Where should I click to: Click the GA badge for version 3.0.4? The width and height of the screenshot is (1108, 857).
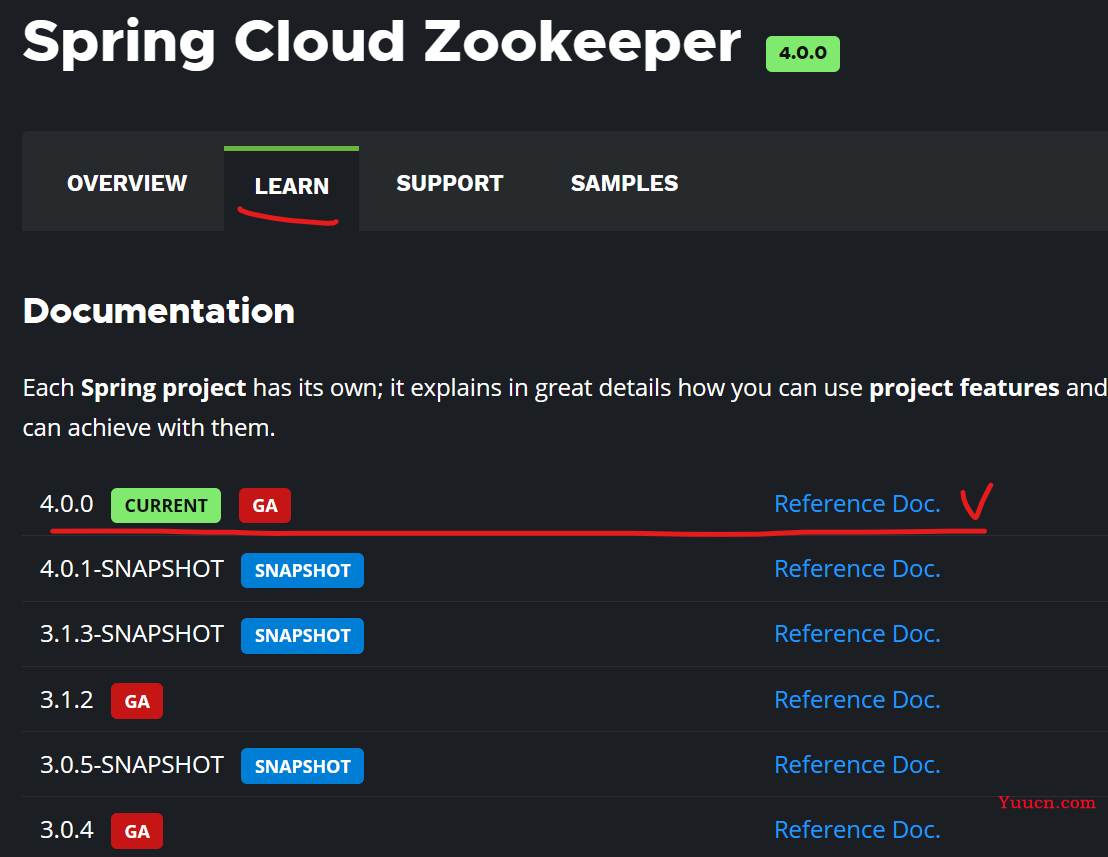pos(137,831)
